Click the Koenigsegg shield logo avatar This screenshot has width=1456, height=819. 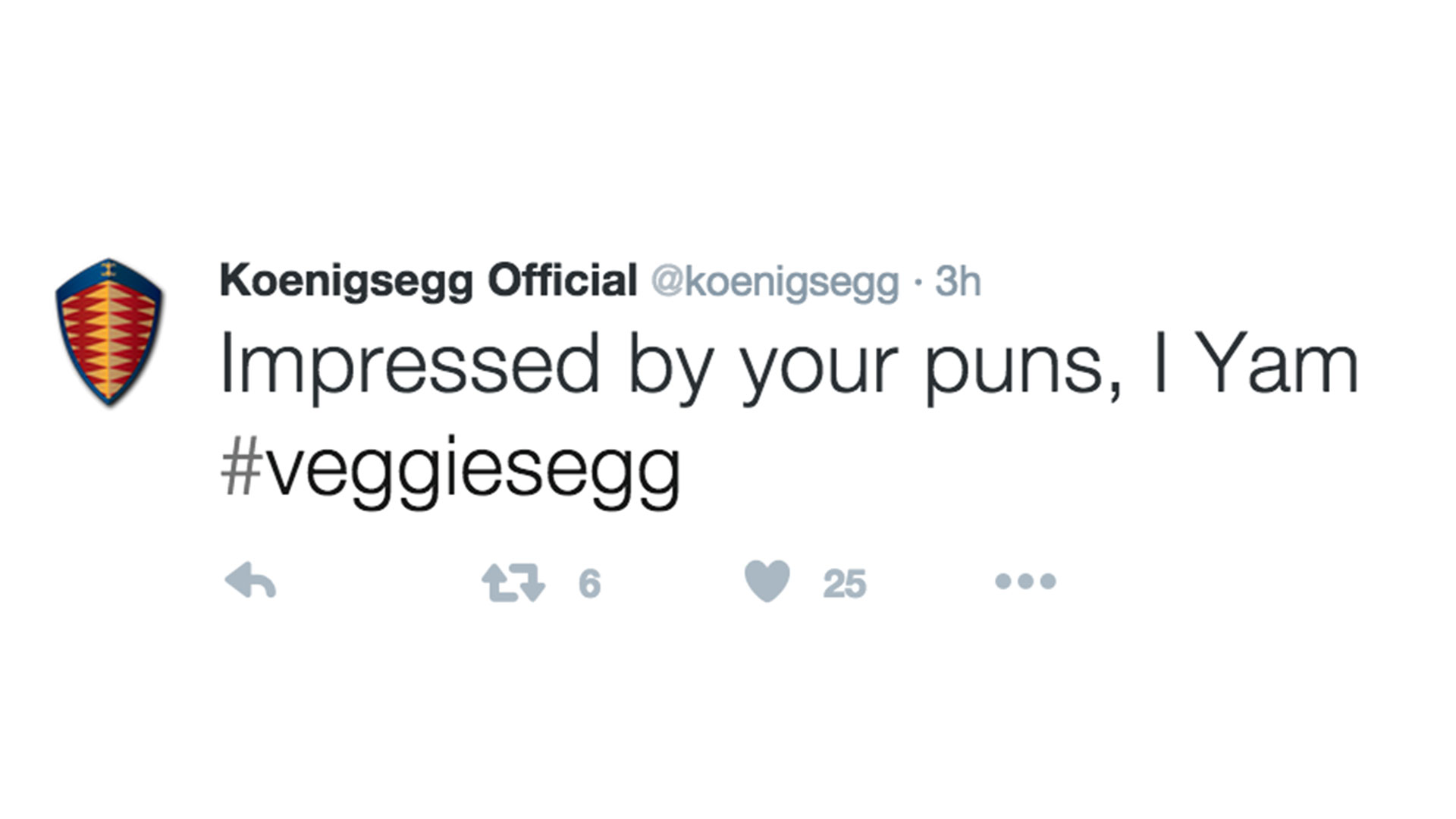(x=109, y=333)
